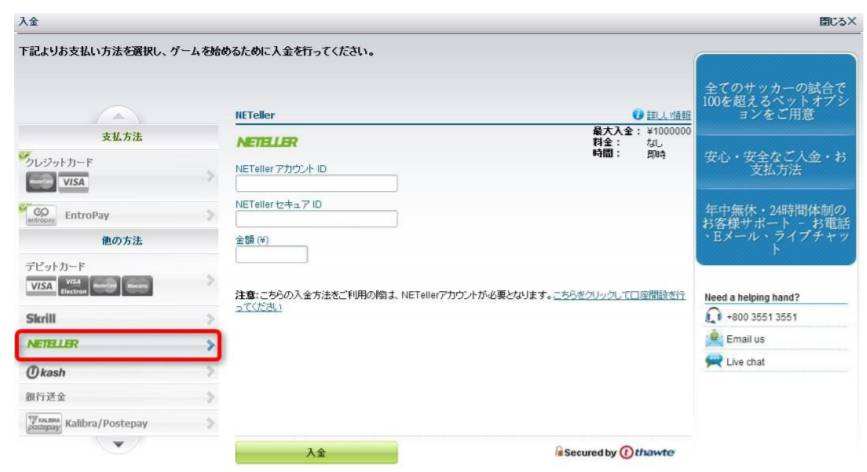The image size is (867, 472).
Task: Click the padlock icon by Secured by
Action: click(x=559, y=452)
